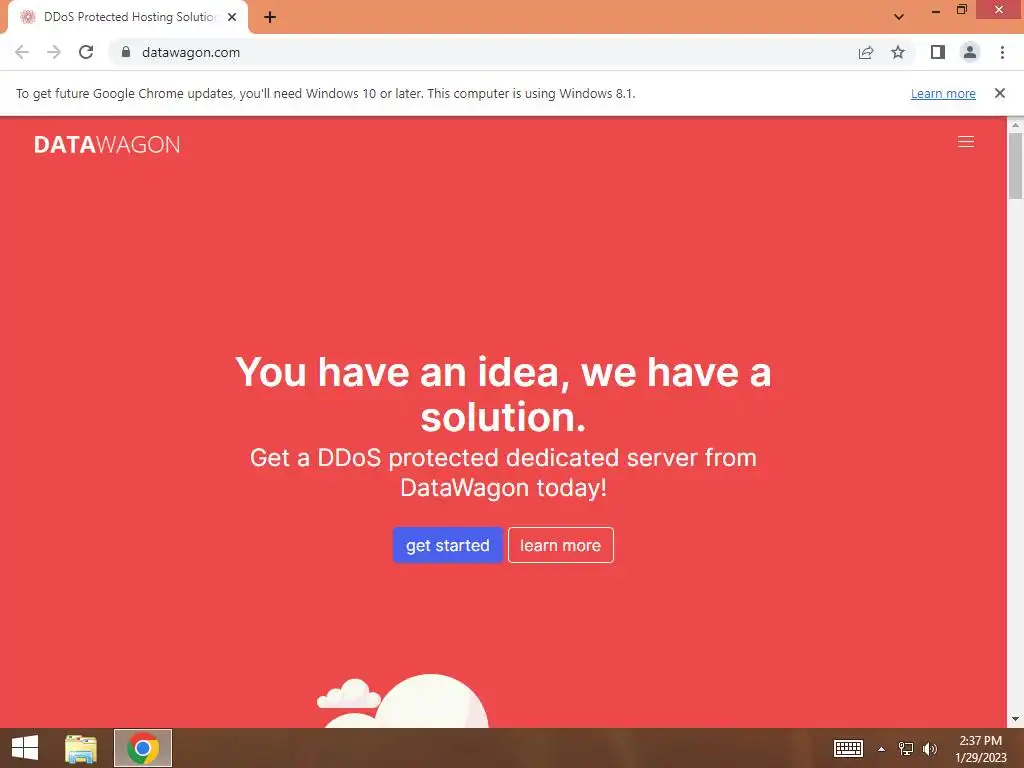Image resolution: width=1024 pixels, height=768 pixels.
Task: Open the Windows Start menu
Action: pos(25,748)
